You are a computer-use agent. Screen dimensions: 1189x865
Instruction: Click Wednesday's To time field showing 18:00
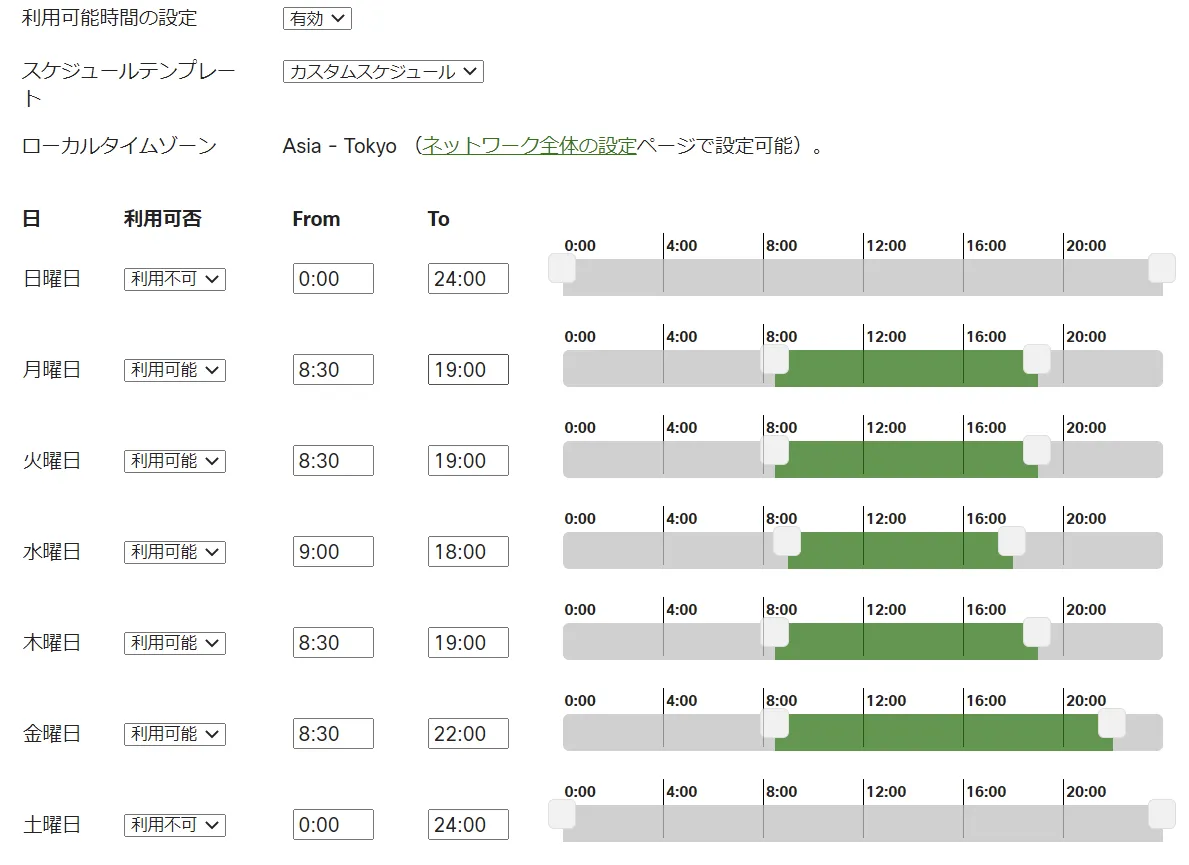[x=468, y=552]
